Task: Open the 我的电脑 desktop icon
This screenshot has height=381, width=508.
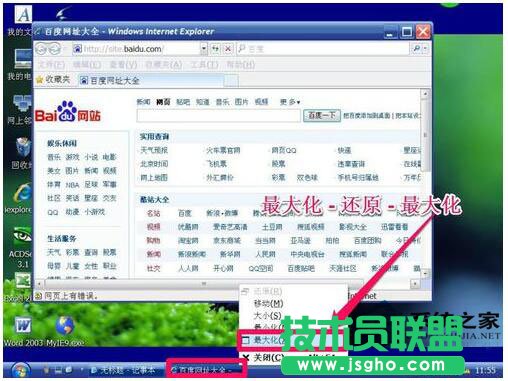Action: [20, 65]
